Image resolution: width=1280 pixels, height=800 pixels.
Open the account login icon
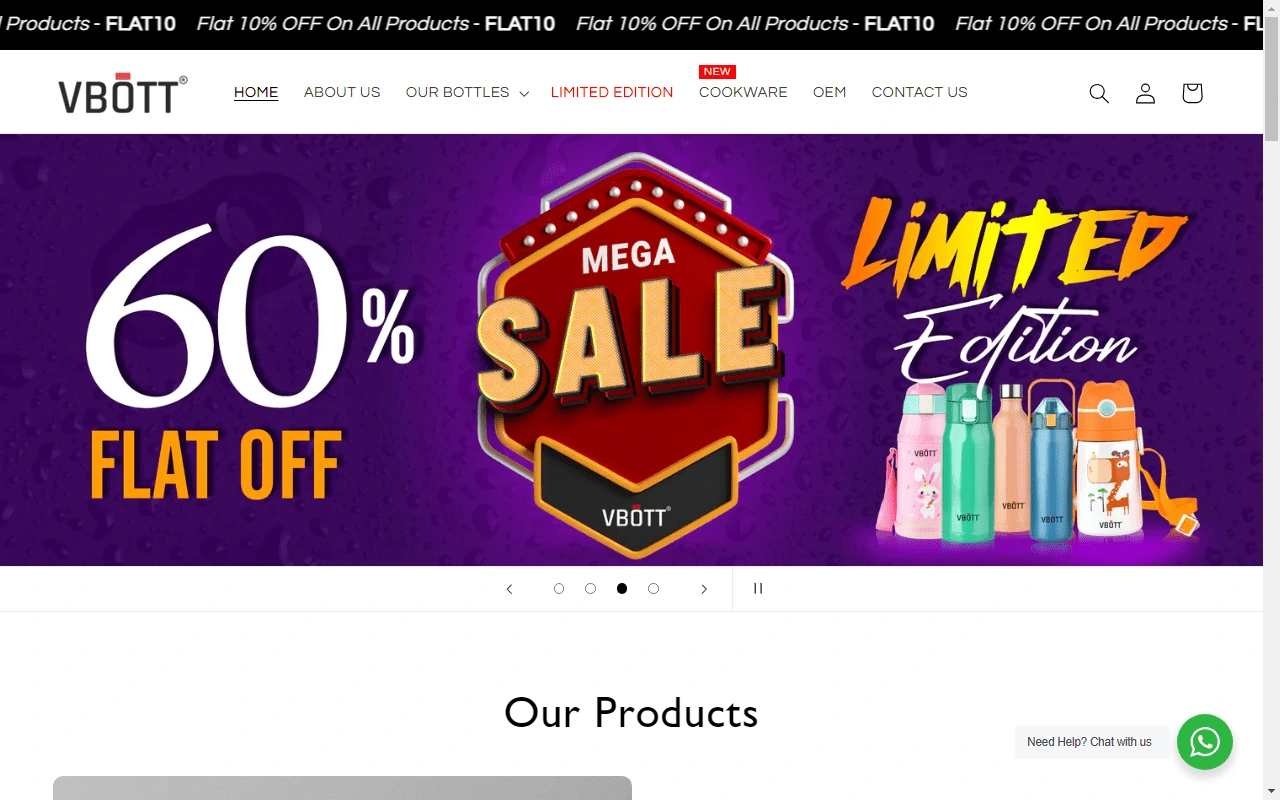[1145, 93]
